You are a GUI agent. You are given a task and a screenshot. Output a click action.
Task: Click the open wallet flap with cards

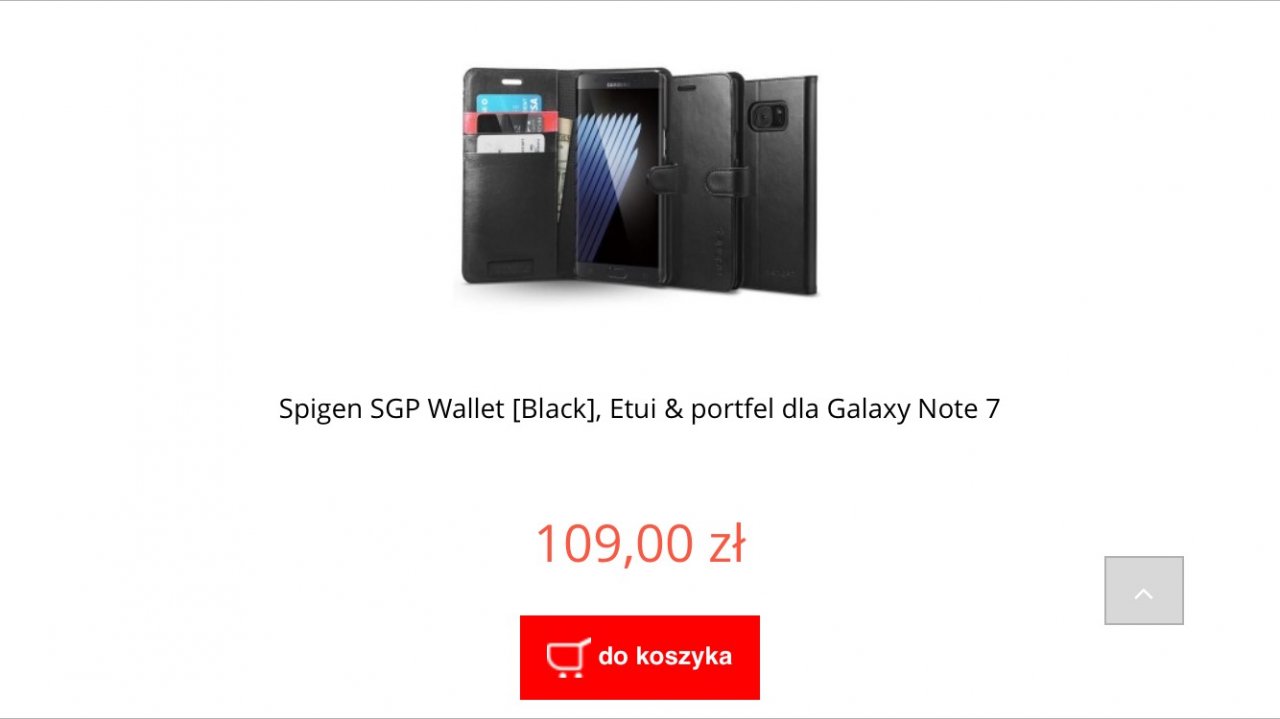(512, 176)
